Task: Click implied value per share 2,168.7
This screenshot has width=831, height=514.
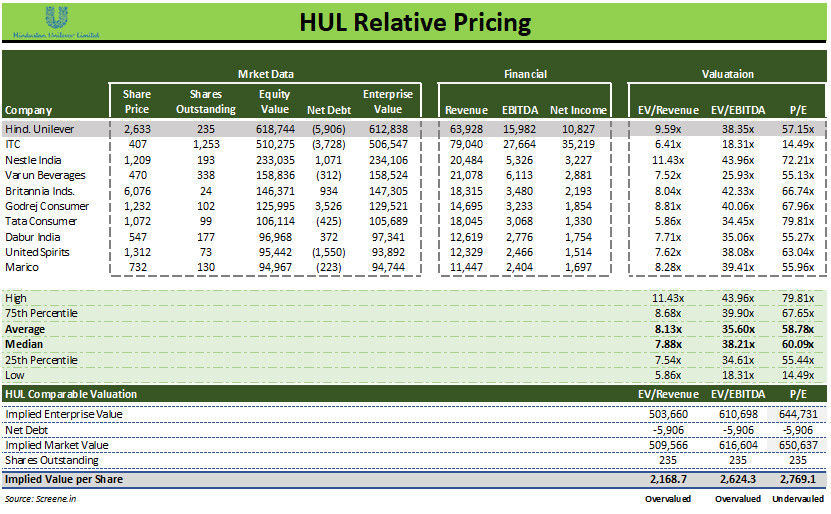Action: point(668,480)
